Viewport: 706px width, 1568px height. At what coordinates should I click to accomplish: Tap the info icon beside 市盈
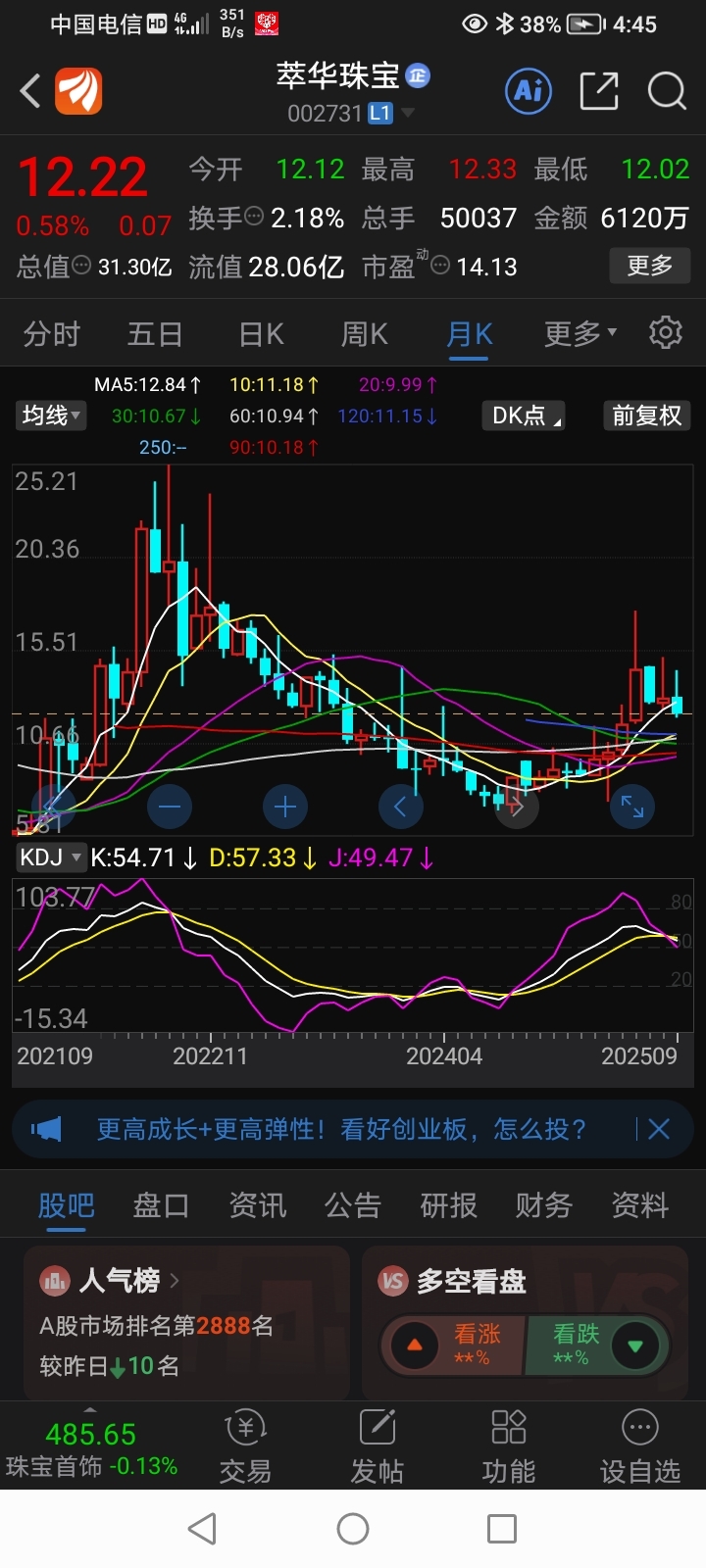coord(440,266)
